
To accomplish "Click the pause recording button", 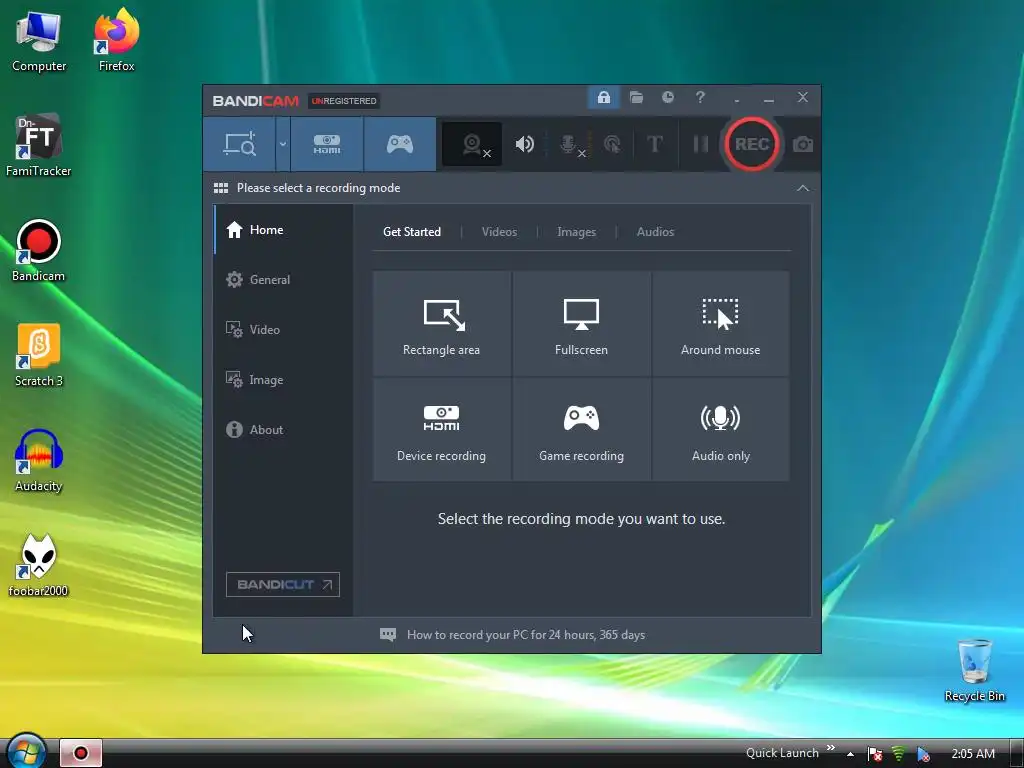I will click(700, 144).
